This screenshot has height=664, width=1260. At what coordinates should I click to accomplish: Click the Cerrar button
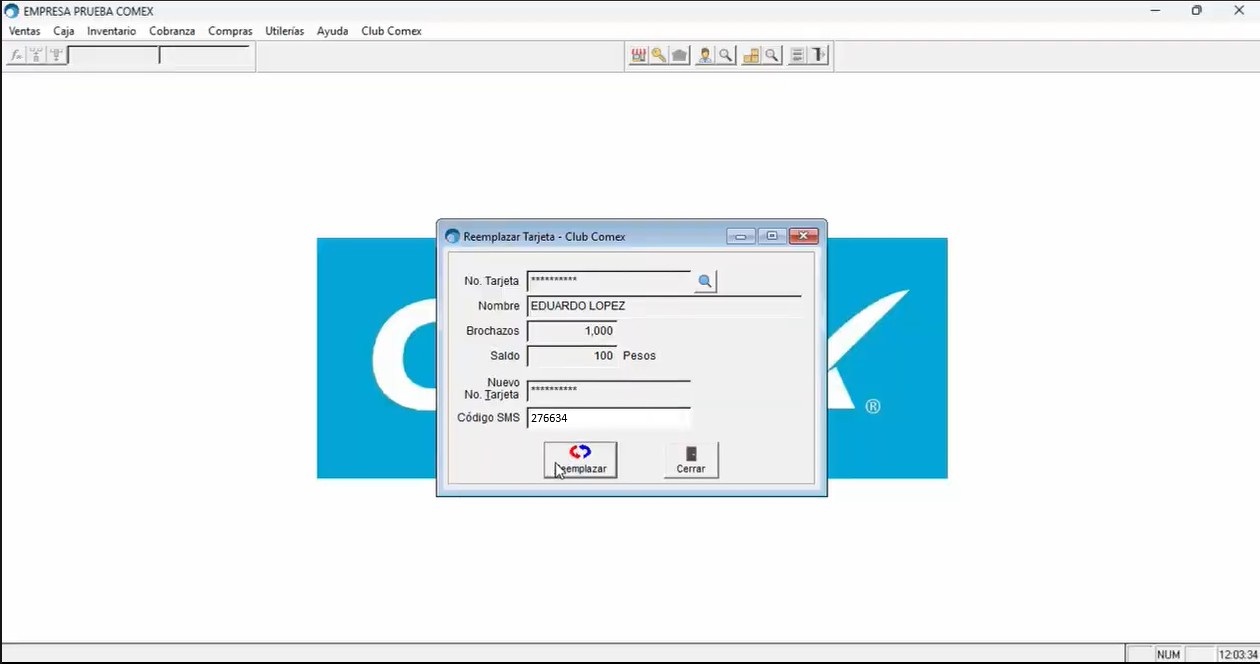691,460
